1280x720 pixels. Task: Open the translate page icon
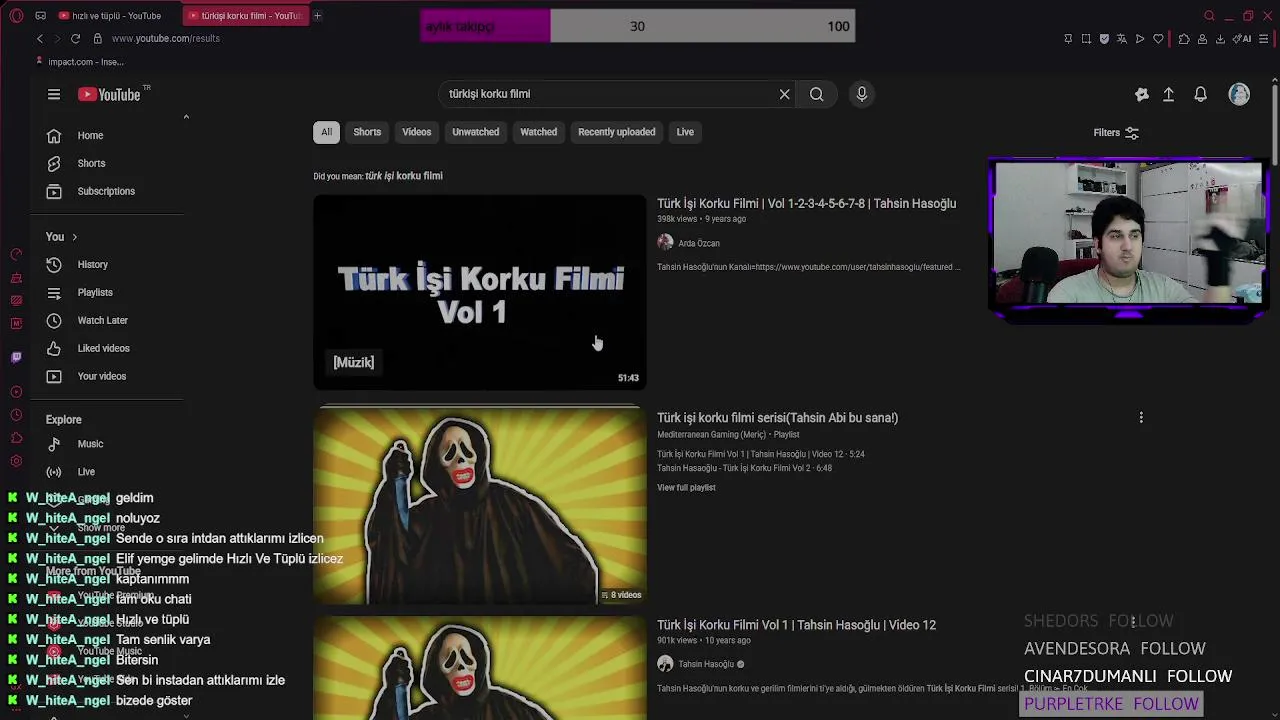(1122, 39)
